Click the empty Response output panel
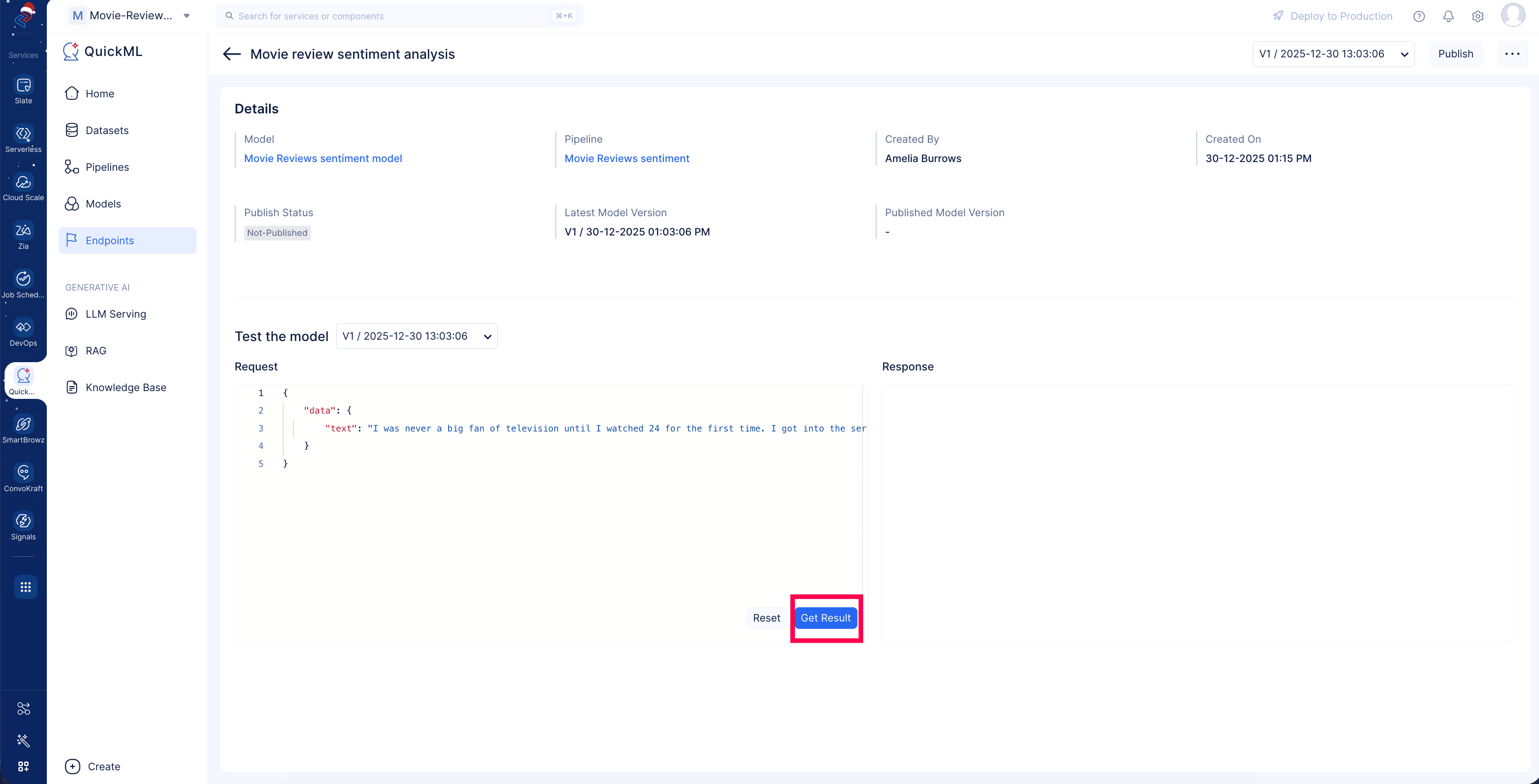The height and width of the screenshot is (784, 1539). [x=1197, y=513]
